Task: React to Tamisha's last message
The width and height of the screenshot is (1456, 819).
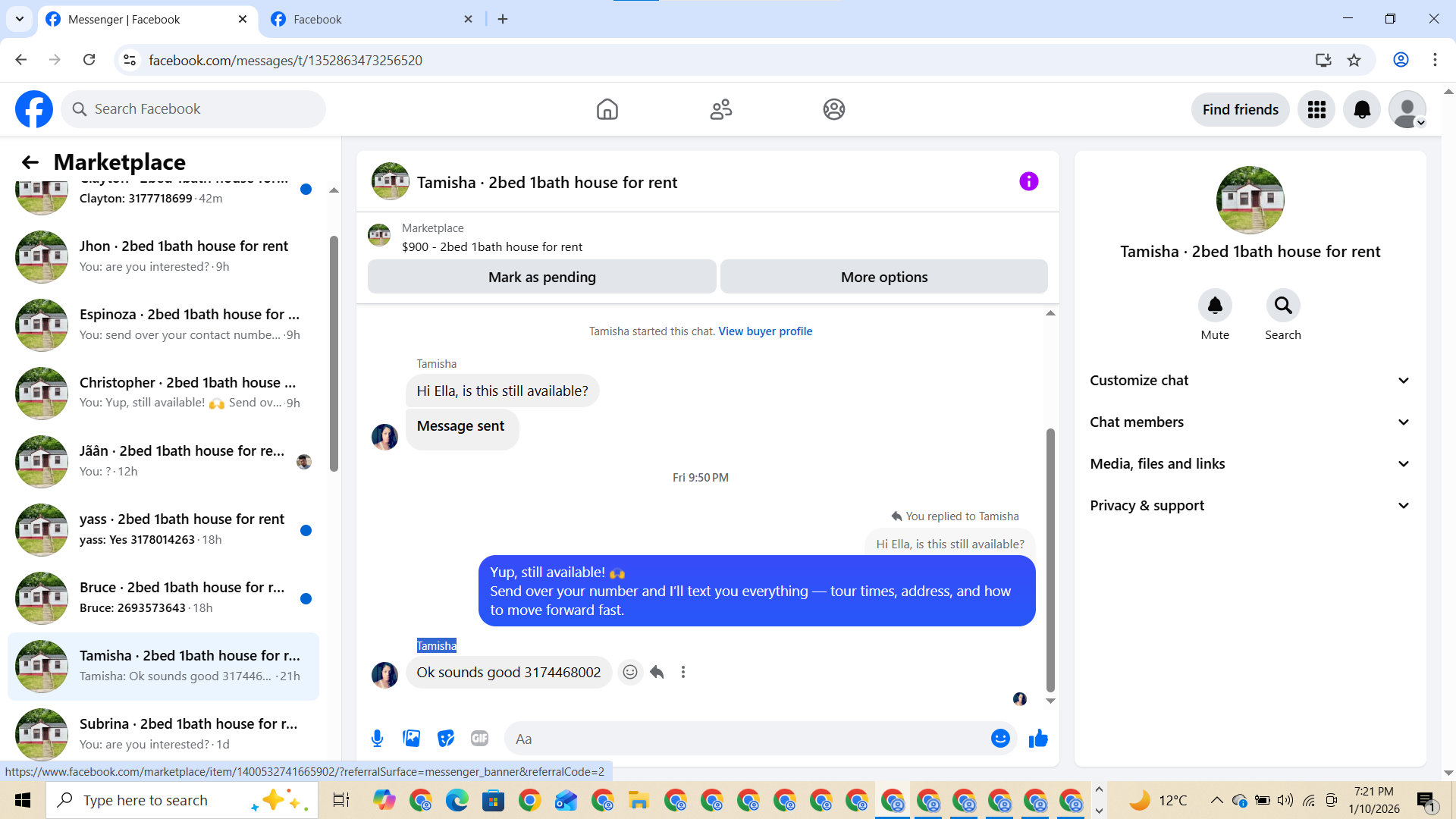Action: coord(629,672)
